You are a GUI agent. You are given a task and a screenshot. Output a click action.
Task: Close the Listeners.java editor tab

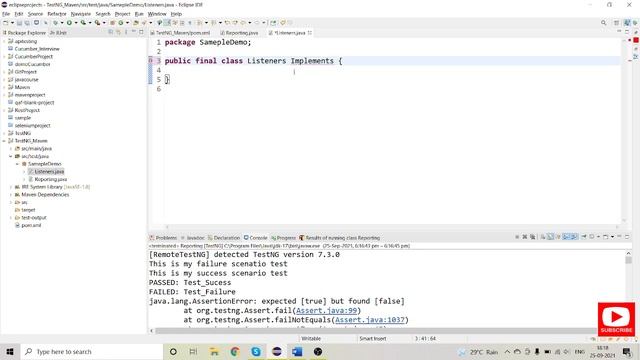click(x=310, y=33)
